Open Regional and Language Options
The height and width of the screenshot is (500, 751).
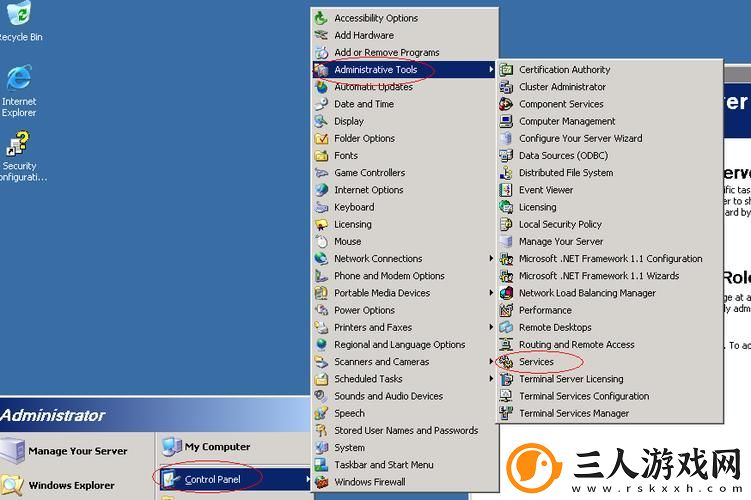405,345
